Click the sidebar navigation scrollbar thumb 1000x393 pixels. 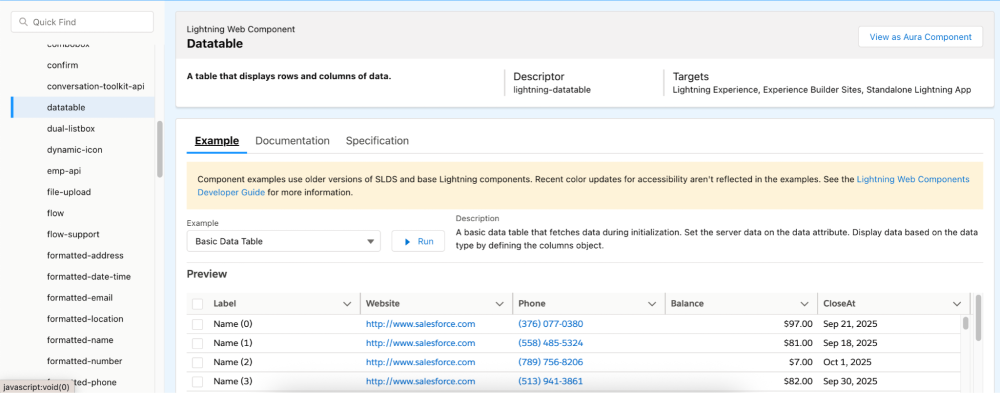pos(159,149)
